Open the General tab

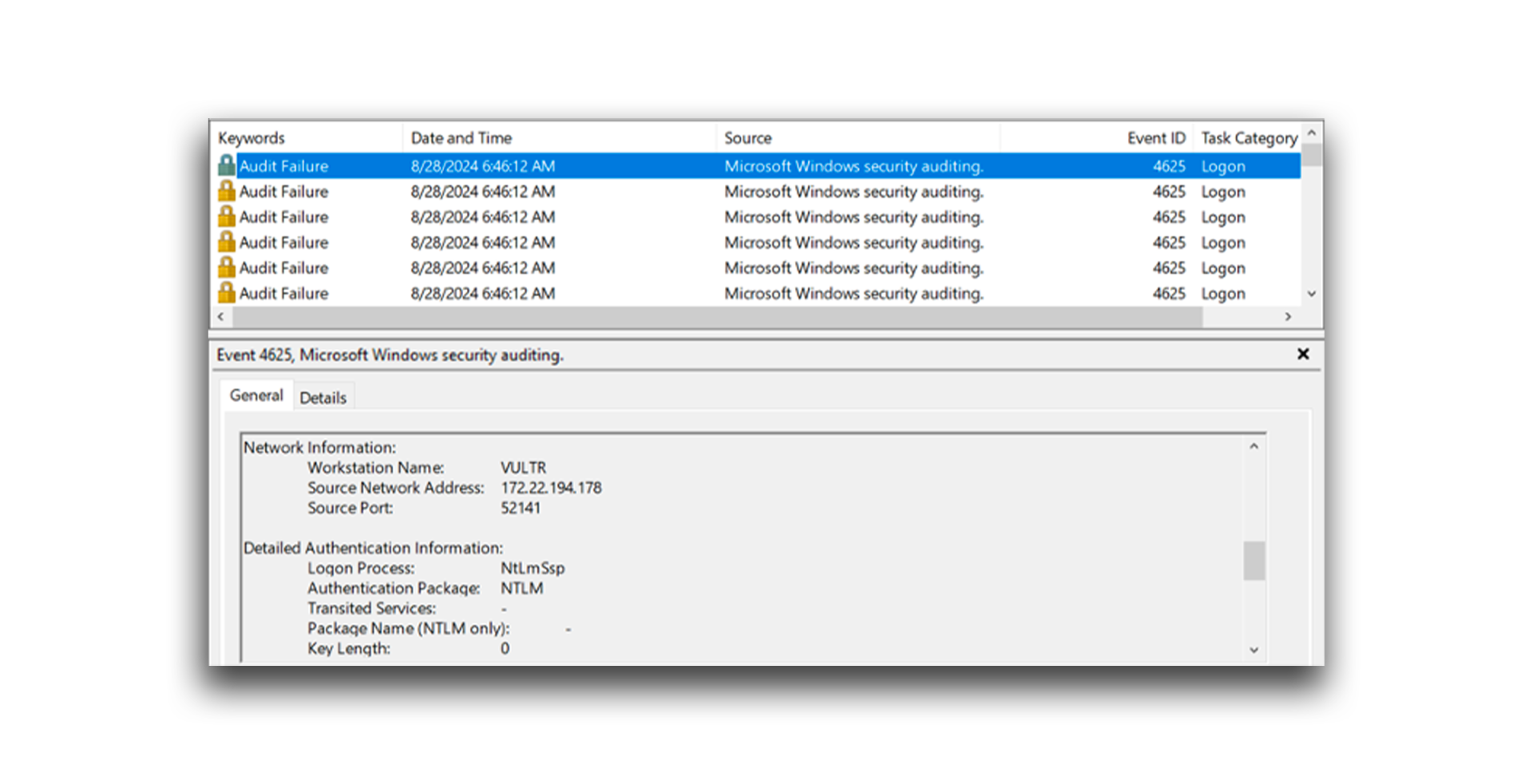point(256,394)
